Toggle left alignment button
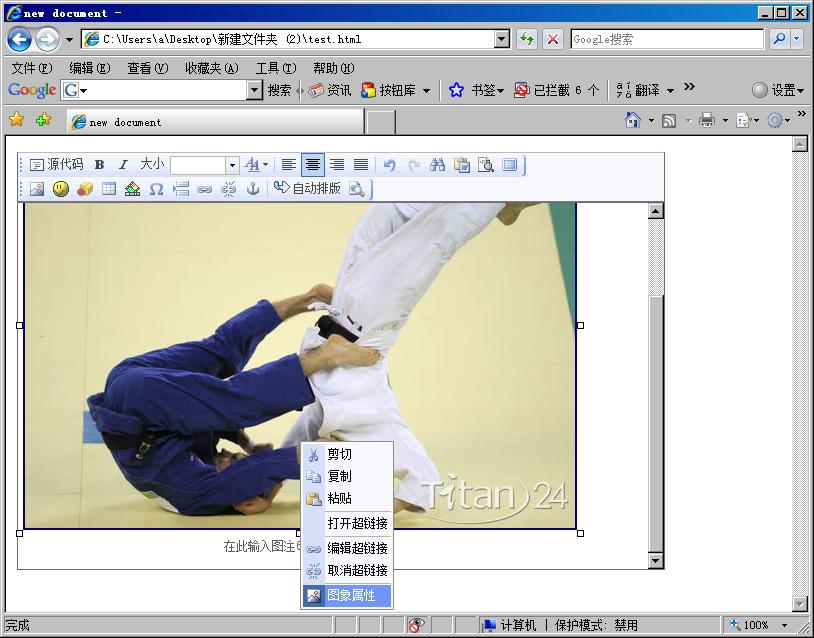The width and height of the screenshot is (814, 638). coord(288,165)
